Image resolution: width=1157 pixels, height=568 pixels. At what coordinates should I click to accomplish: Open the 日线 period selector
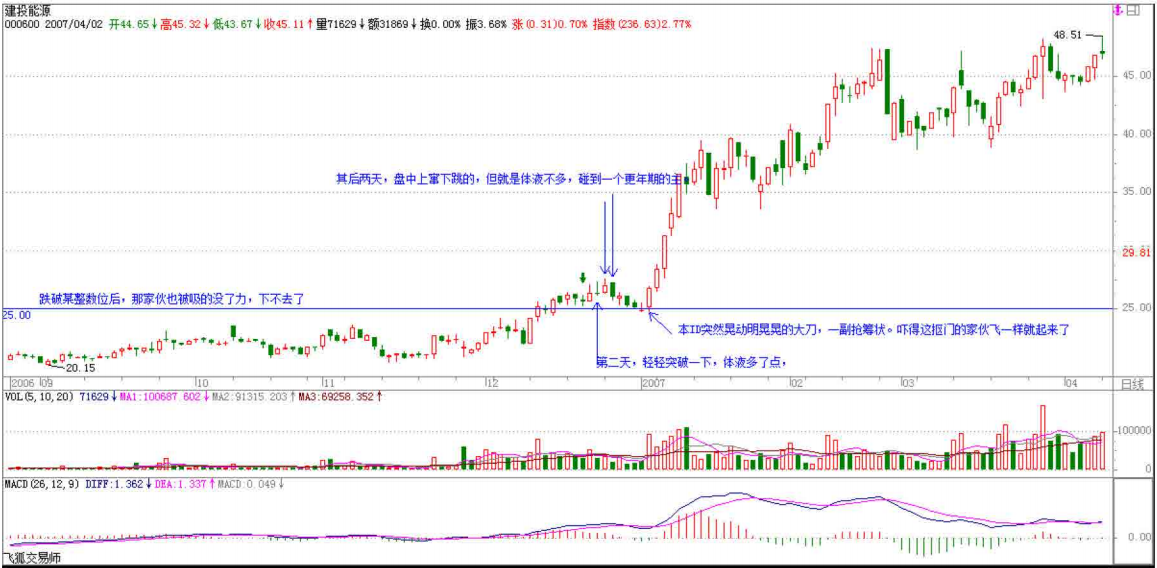(x=1130, y=384)
